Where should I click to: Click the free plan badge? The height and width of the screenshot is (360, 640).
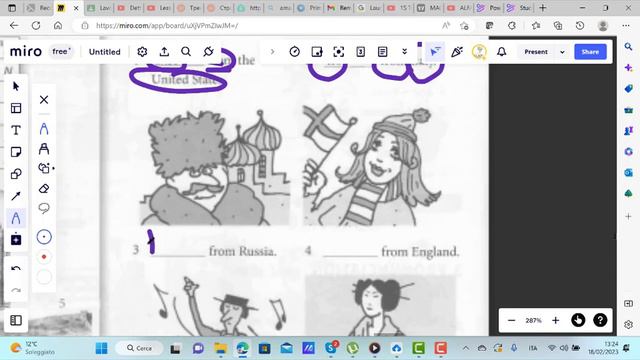62,51
